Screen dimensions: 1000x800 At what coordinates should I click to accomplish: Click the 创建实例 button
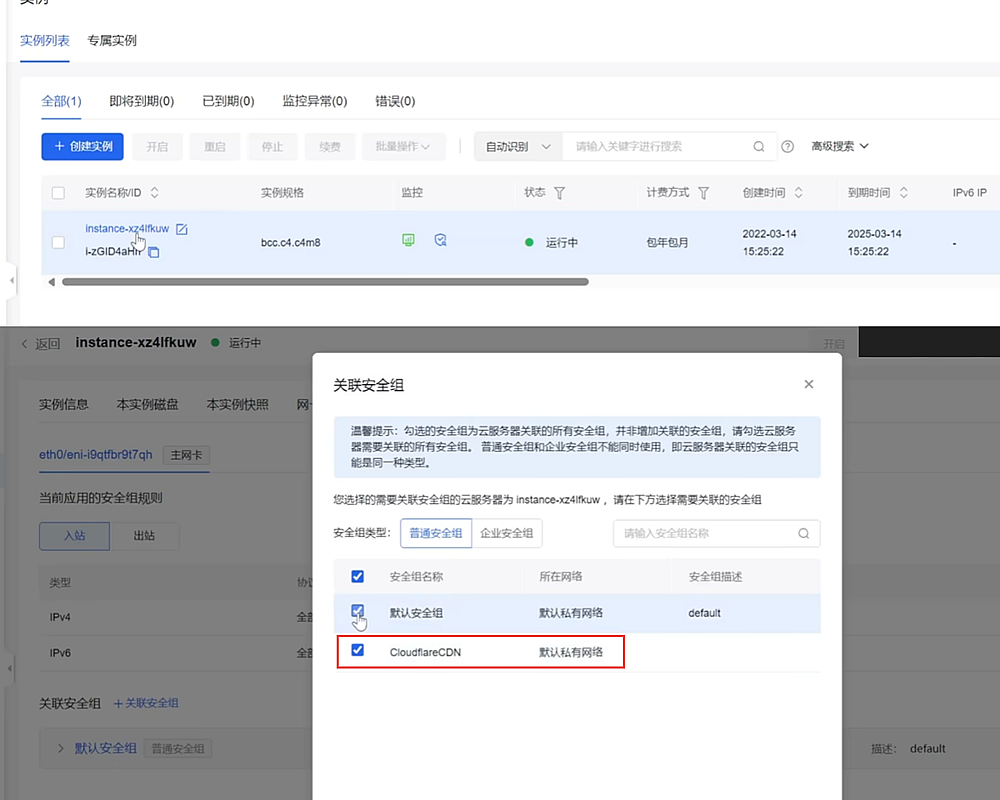(x=82, y=146)
